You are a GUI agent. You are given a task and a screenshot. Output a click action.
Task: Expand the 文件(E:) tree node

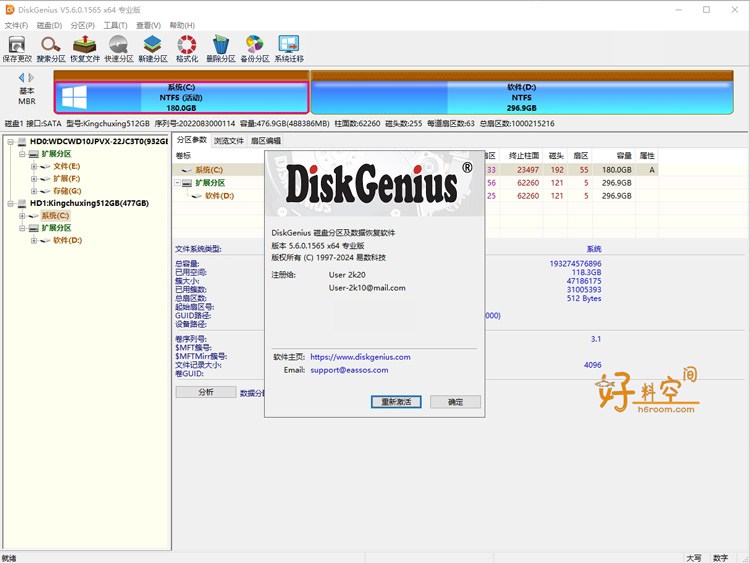pos(34,166)
